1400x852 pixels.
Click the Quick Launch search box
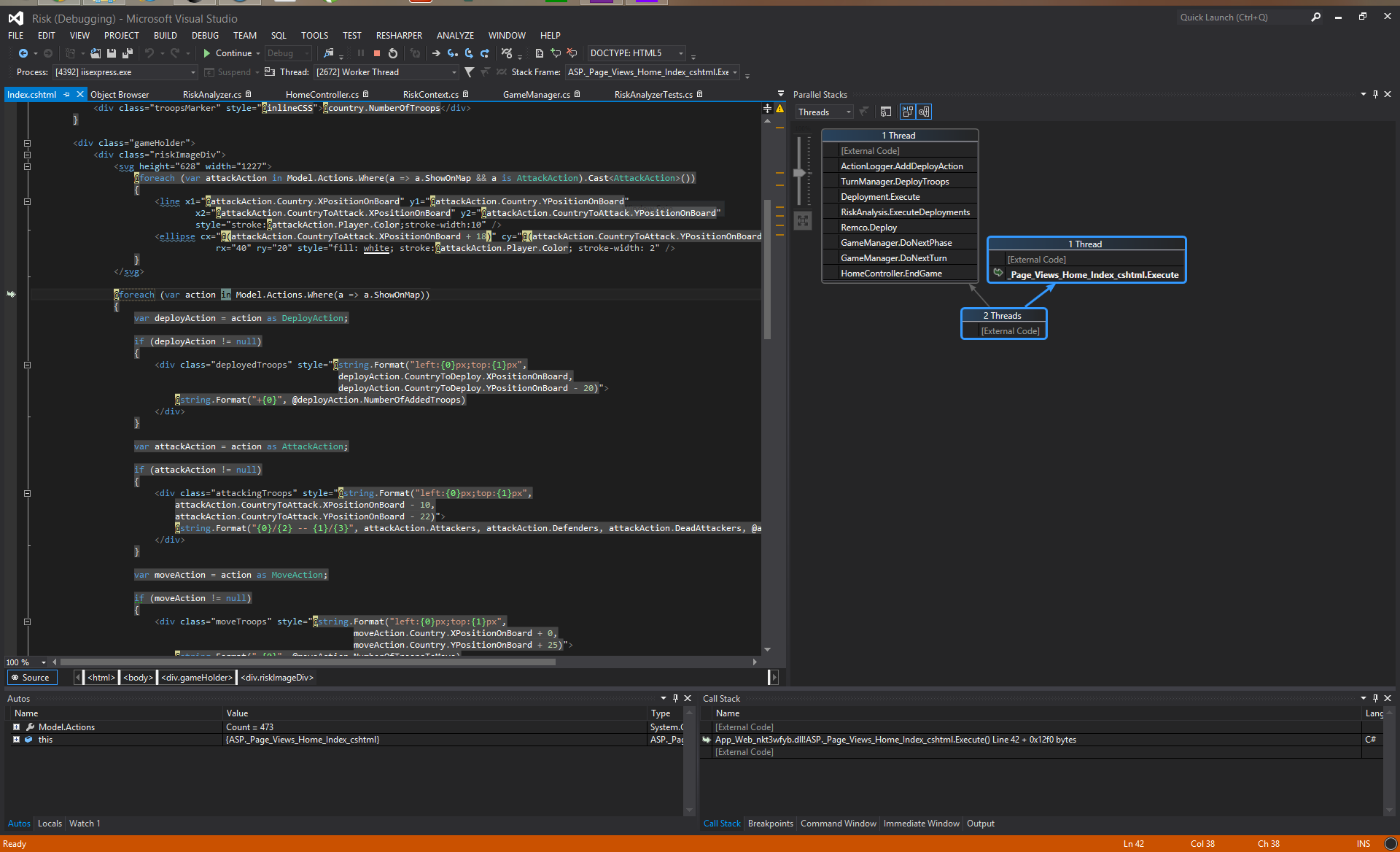click(1241, 18)
